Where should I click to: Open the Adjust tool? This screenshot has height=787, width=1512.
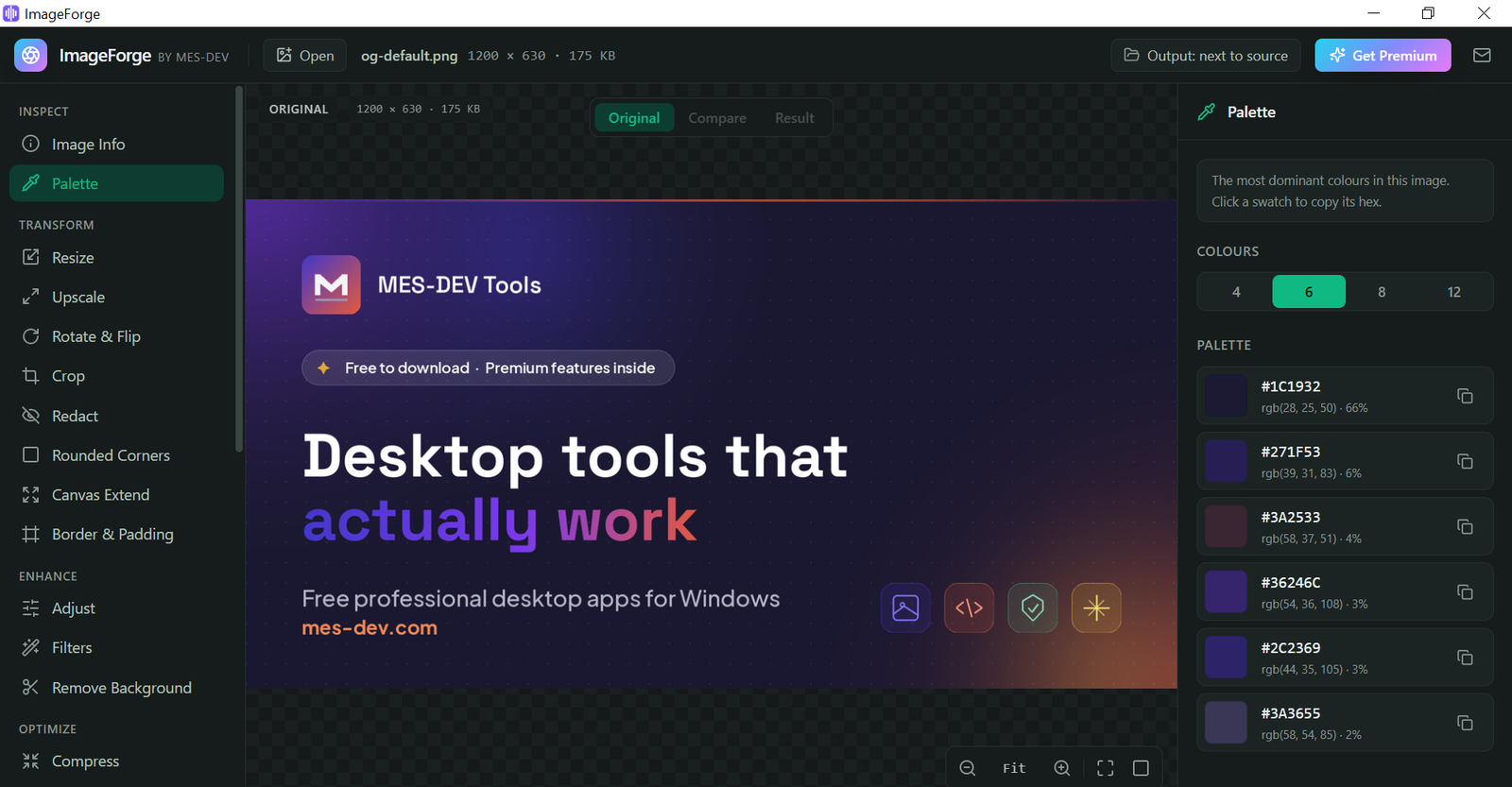(116, 608)
